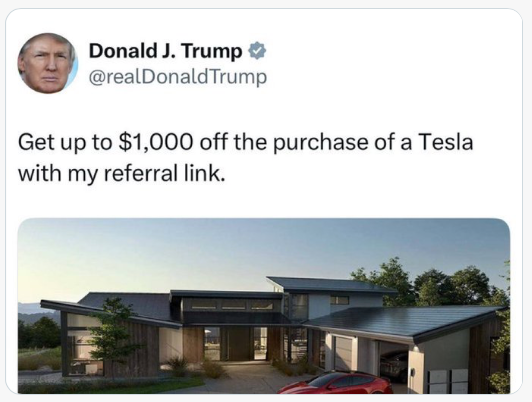Visit the @realDonaldTrump handle
The width and height of the screenshot is (532, 402).
coord(178,77)
